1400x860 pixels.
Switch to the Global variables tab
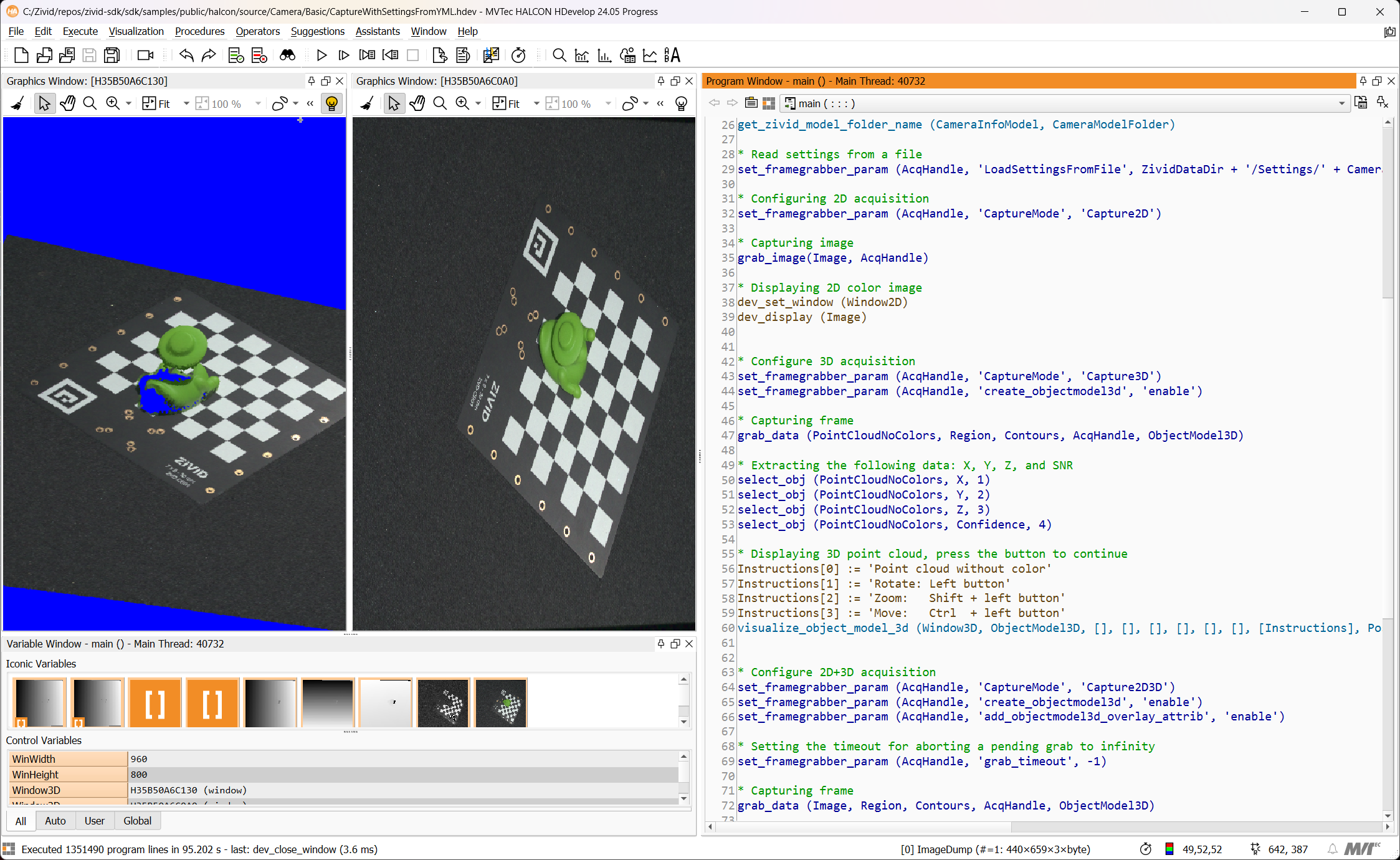pyautogui.click(x=137, y=821)
